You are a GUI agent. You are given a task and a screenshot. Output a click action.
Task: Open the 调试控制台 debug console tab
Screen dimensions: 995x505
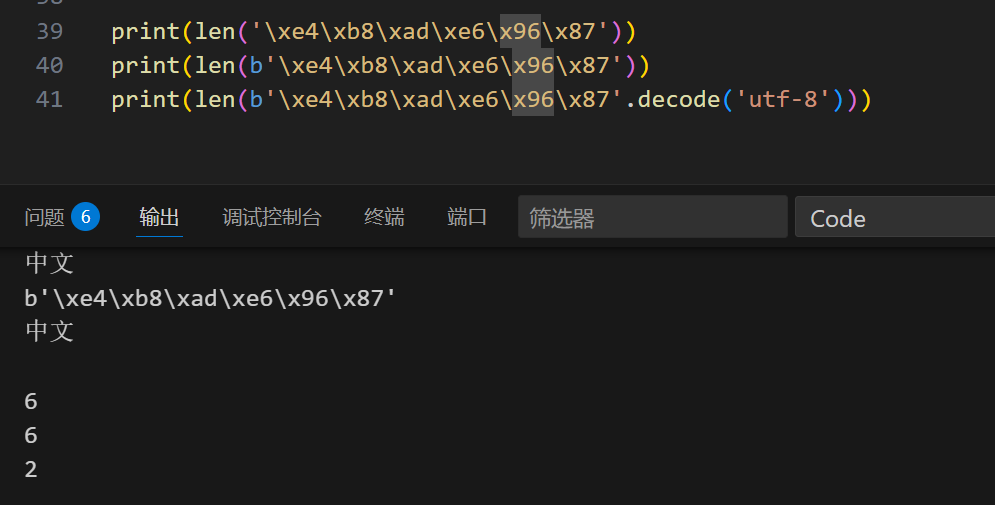(x=272, y=217)
